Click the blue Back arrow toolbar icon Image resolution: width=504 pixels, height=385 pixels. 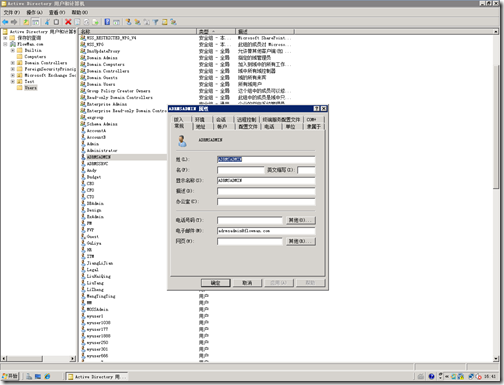(x=5, y=22)
